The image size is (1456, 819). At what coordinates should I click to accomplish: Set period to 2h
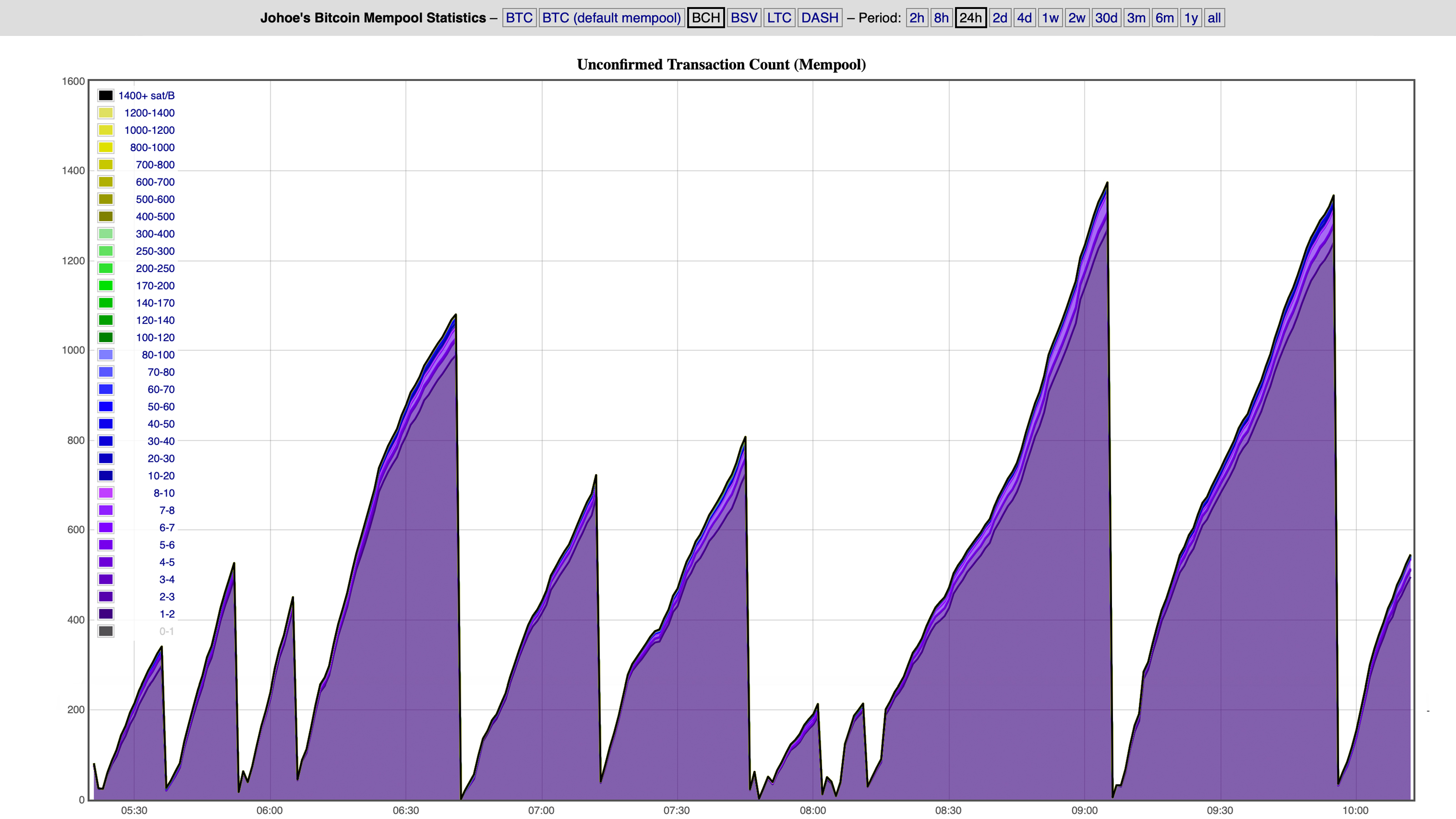(x=916, y=18)
